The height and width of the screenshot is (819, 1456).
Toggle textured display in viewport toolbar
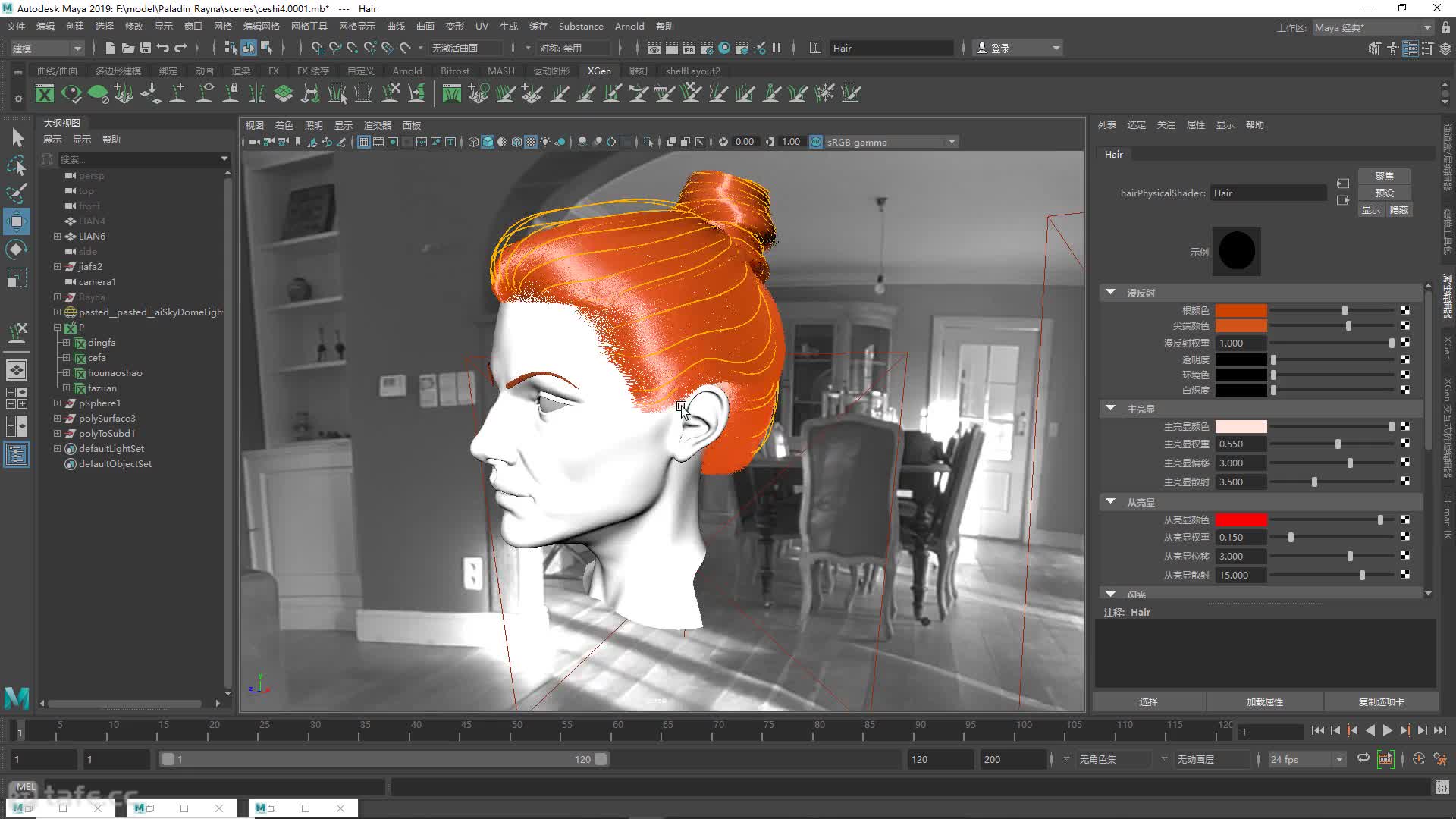coord(531,142)
